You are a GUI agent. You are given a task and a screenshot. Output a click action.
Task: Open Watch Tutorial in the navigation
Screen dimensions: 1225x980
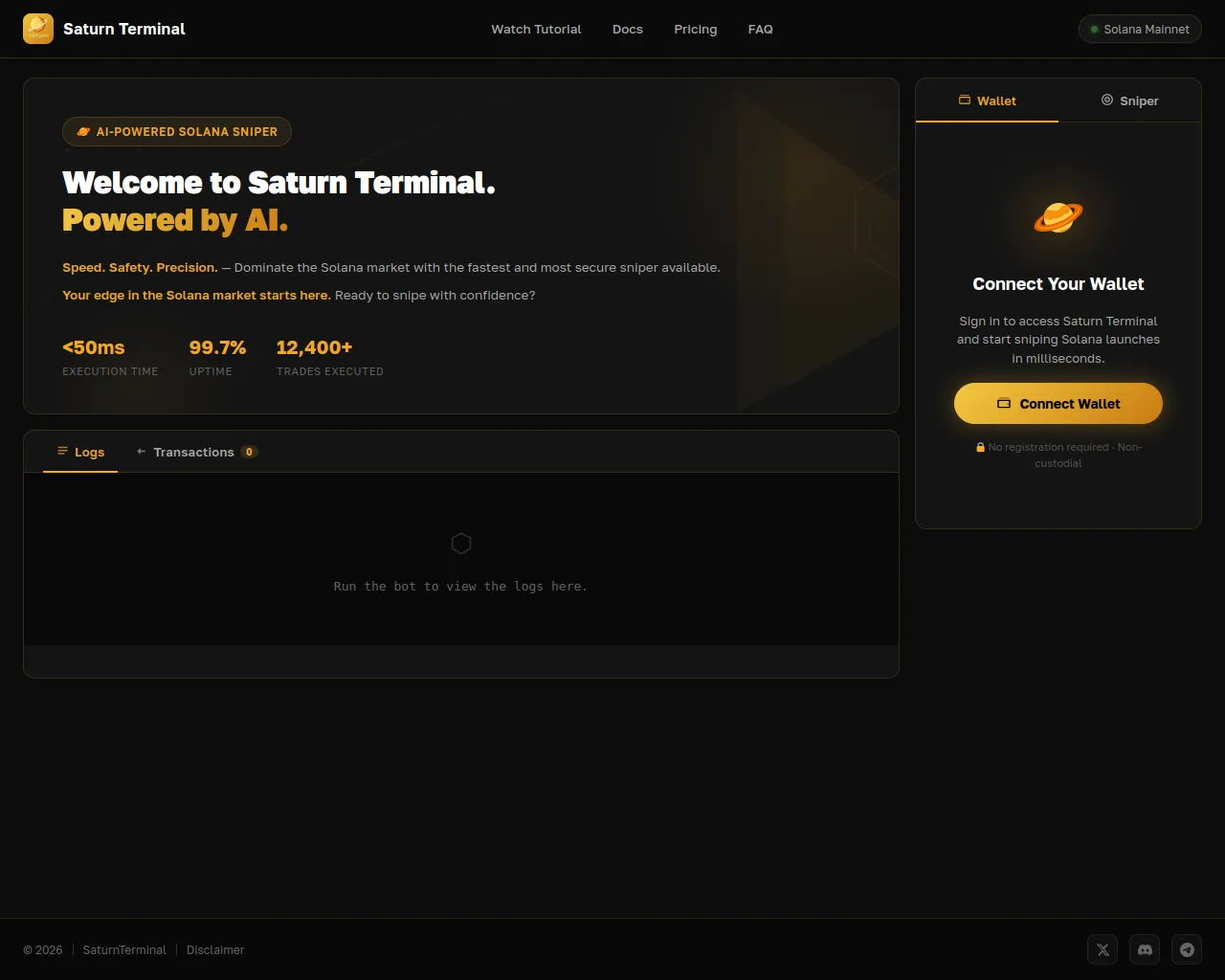(536, 30)
